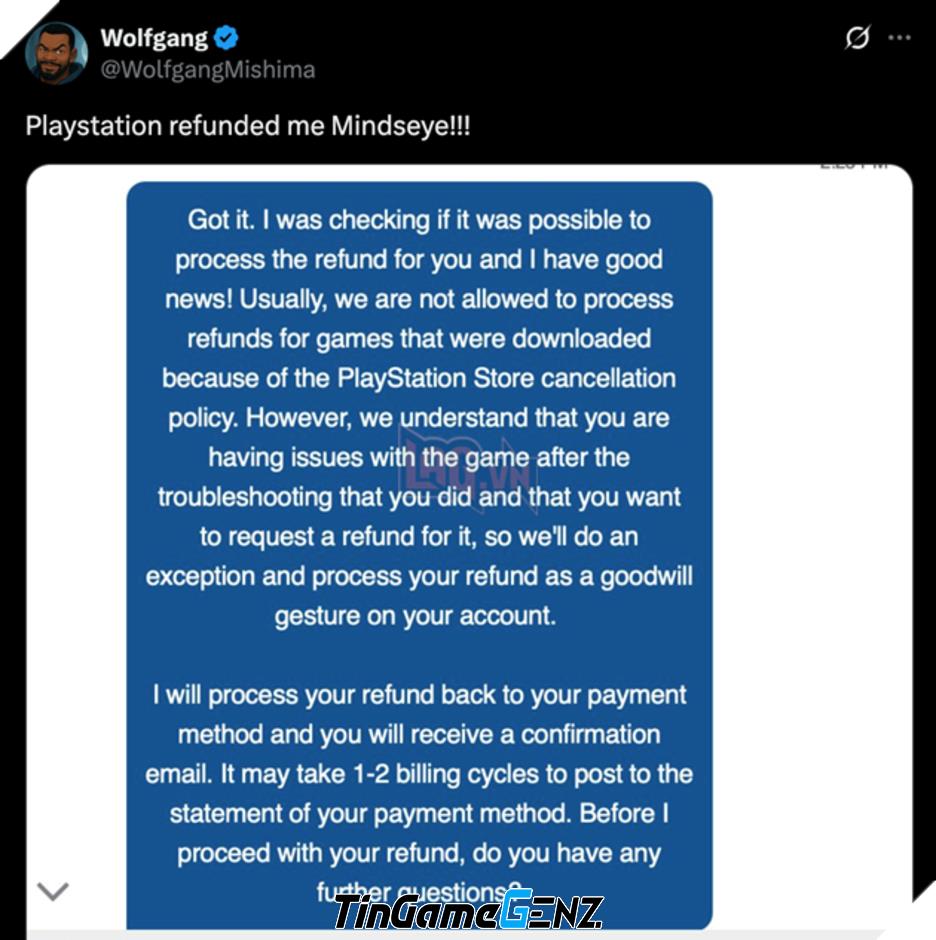The width and height of the screenshot is (936, 940).
Task: Open Wolfgang's profile avatar
Action: tap(56, 53)
